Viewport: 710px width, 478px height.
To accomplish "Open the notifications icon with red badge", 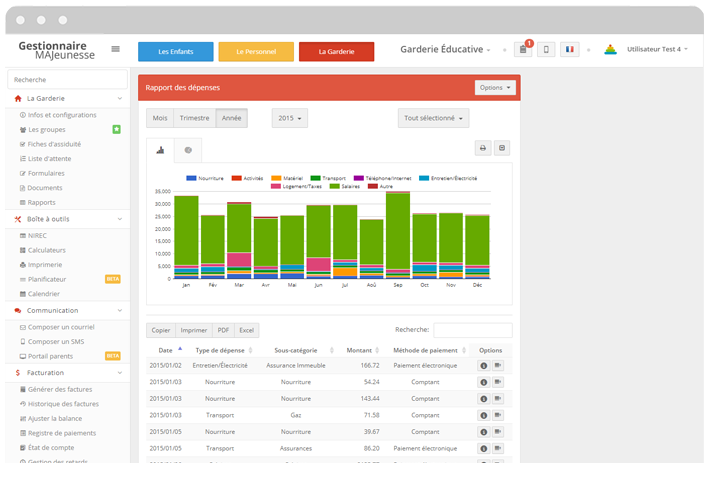I will tap(522, 50).
